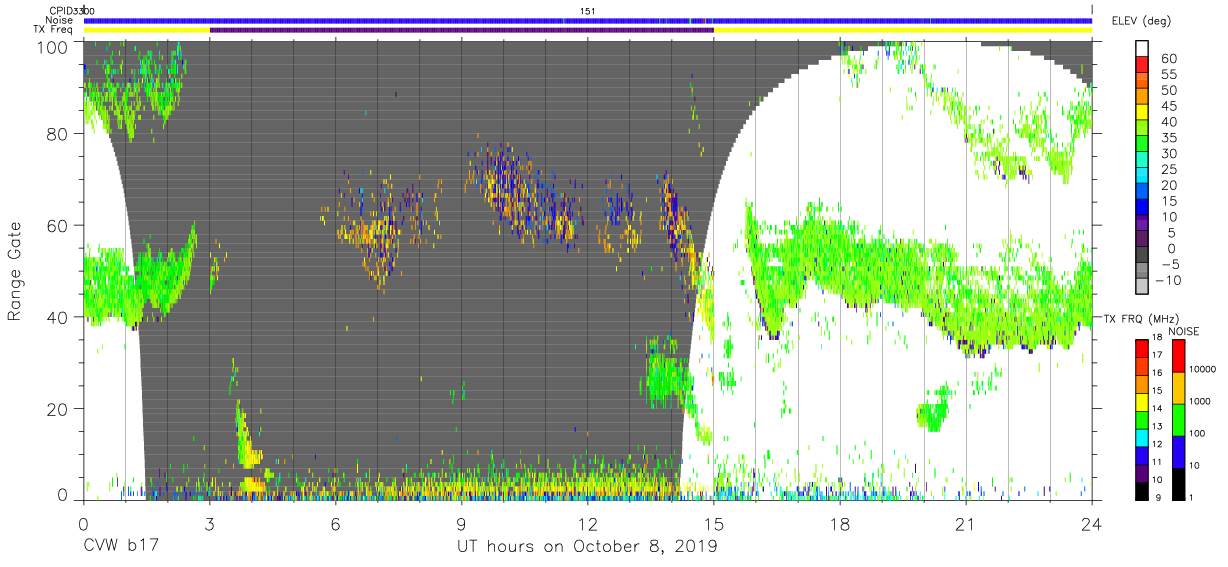Pick the green 13–14 MHz TX FRQ swatch
Screen dimensions: 1228x567
[x=1144, y=419]
